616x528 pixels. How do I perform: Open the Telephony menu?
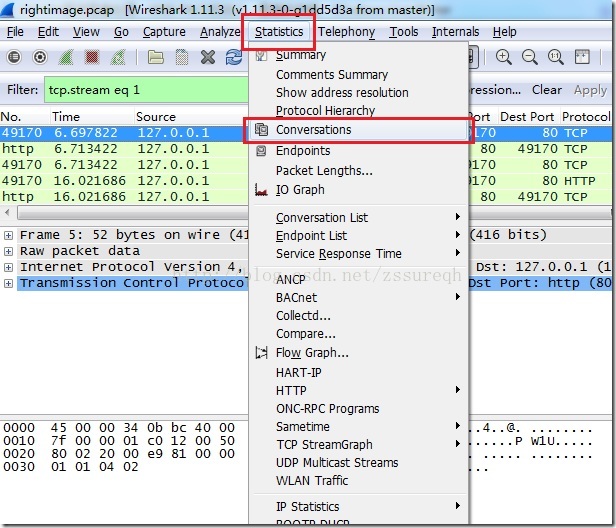click(346, 32)
